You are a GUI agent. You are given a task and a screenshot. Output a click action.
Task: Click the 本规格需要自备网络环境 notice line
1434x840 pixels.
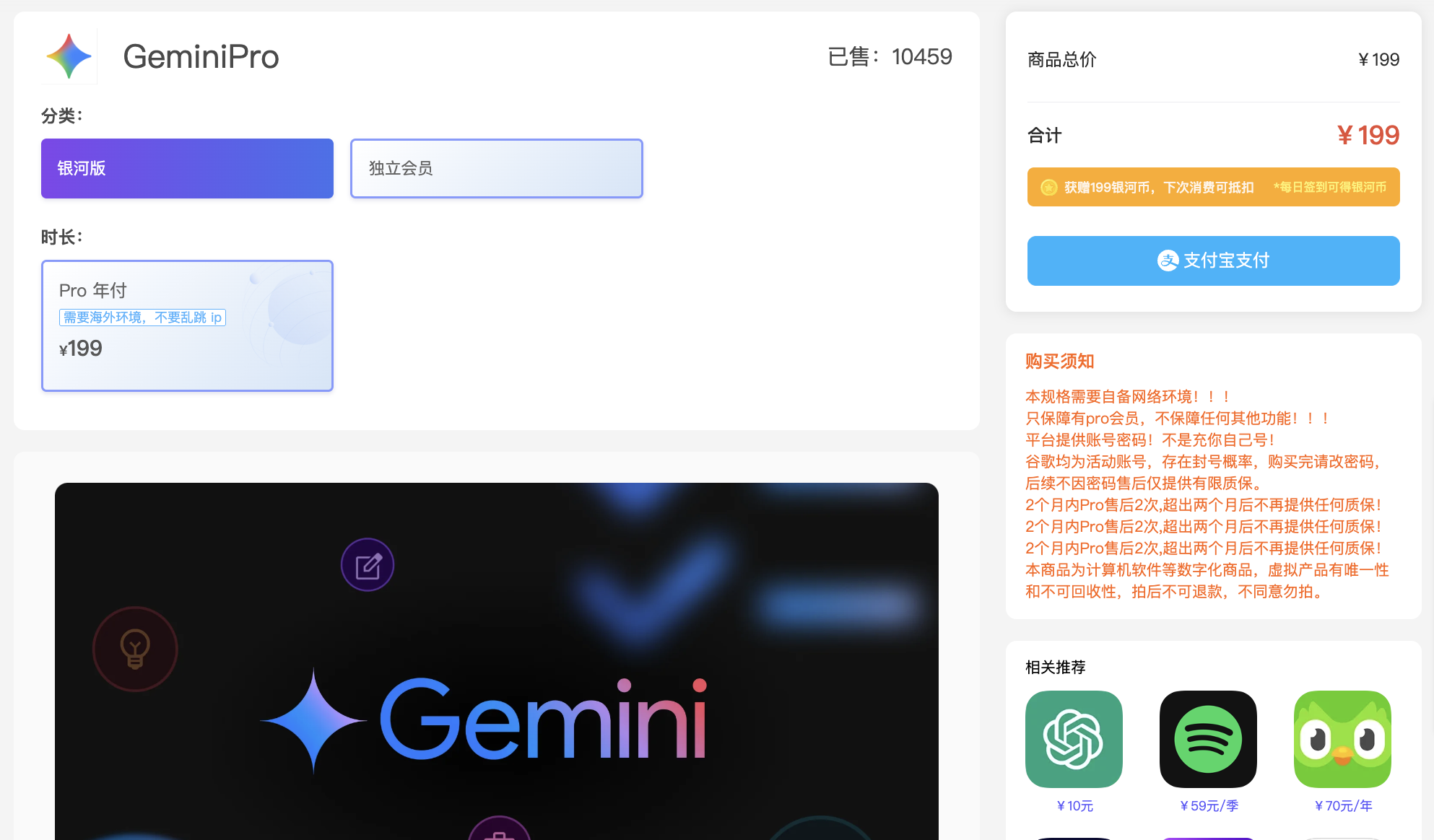pos(1127,396)
